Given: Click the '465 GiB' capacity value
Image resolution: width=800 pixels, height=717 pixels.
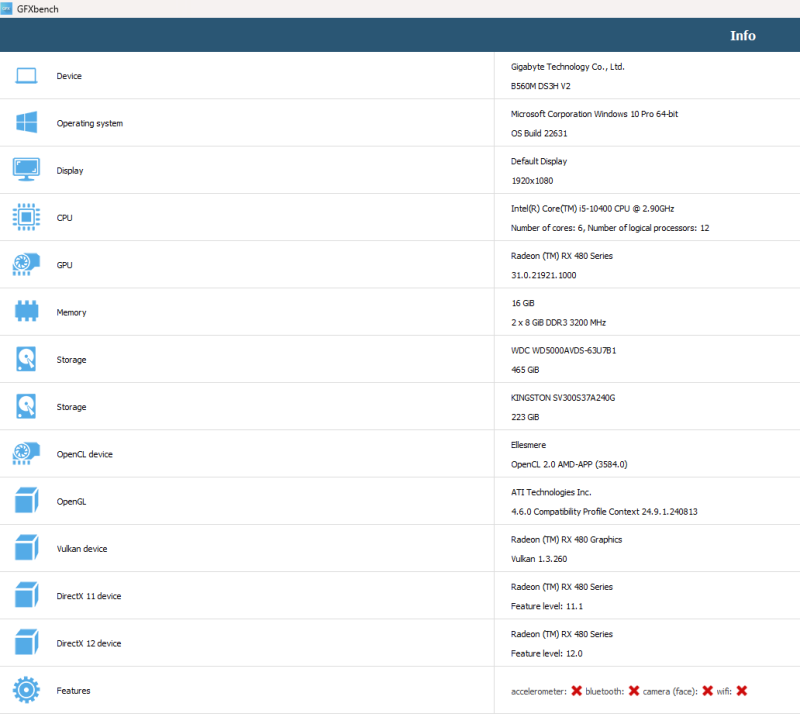Looking at the screenshot, I should [525, 370].
